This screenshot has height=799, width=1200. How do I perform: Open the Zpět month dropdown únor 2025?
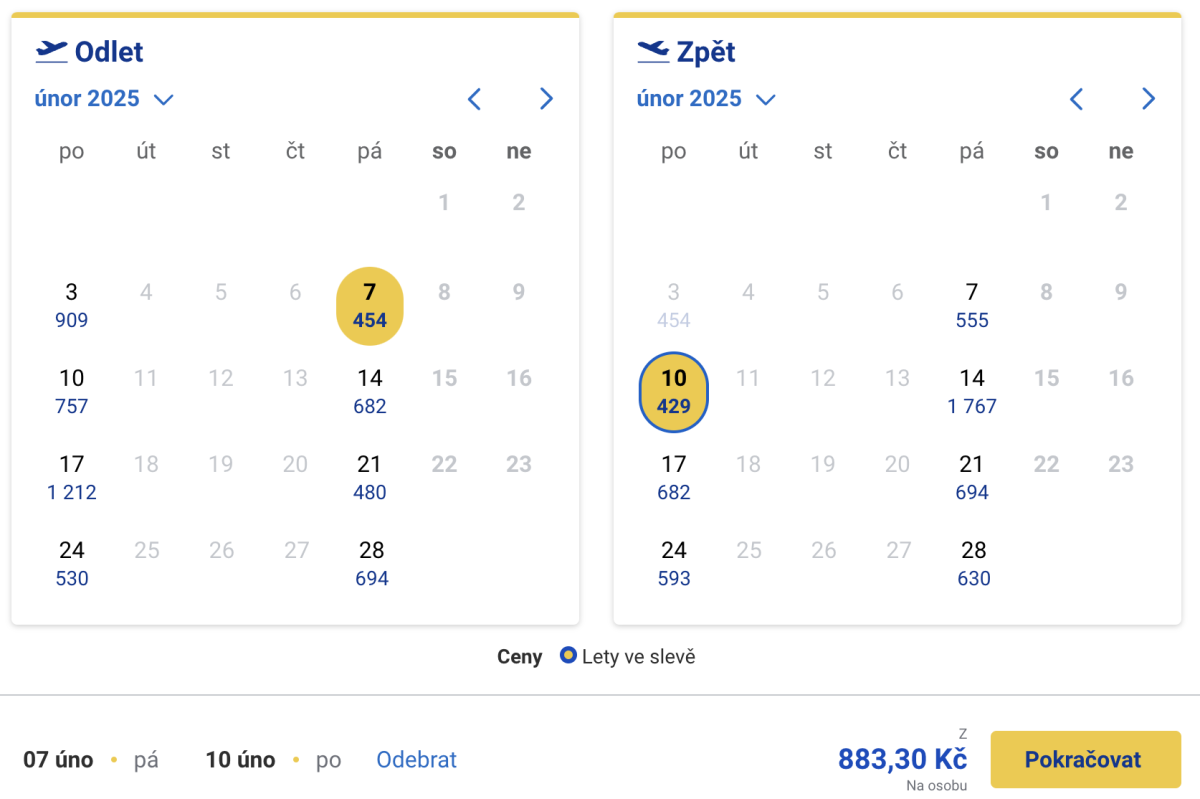pos(706,99)
